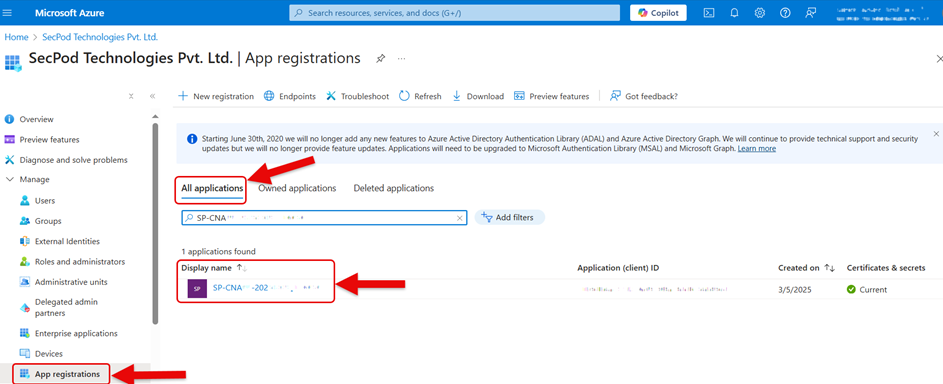Open the Cloud Shell icon in top bar
The height and width of the screenshot is (384, 943).
tap(709, 13)
